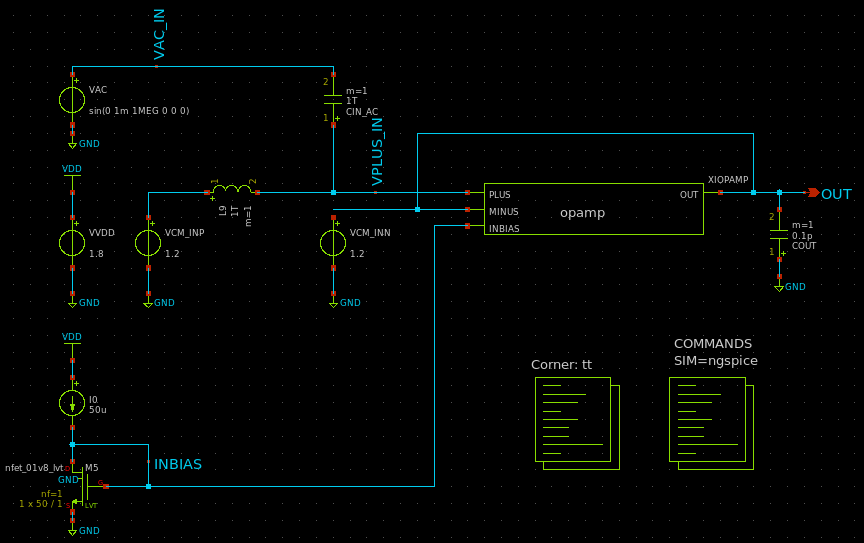Viewport: 864px width, 543px height.
Task: Select the CIN_AC capacitor symbol
Action: point(333,100)
